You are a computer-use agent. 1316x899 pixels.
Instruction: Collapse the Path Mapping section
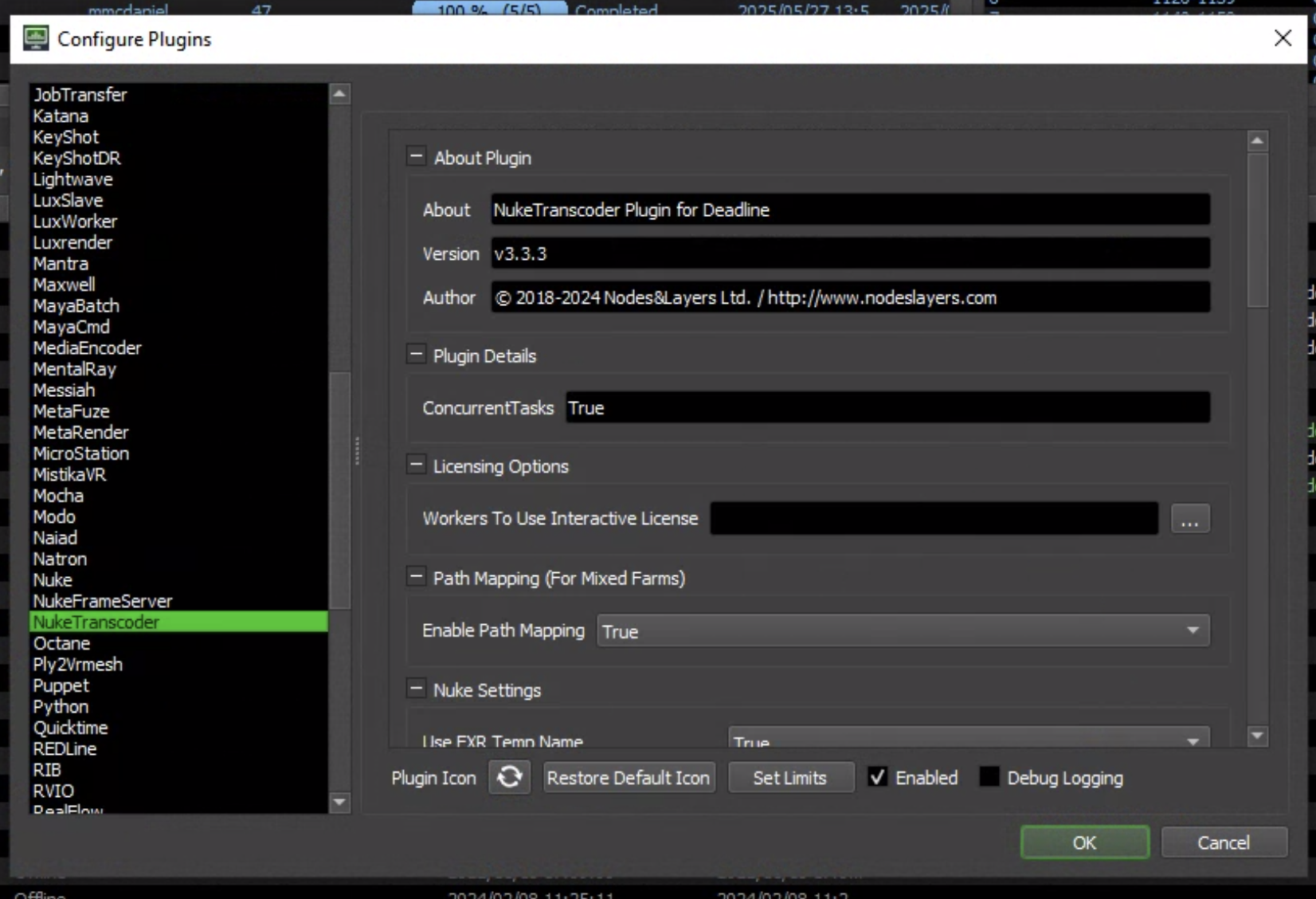(416, 577)
